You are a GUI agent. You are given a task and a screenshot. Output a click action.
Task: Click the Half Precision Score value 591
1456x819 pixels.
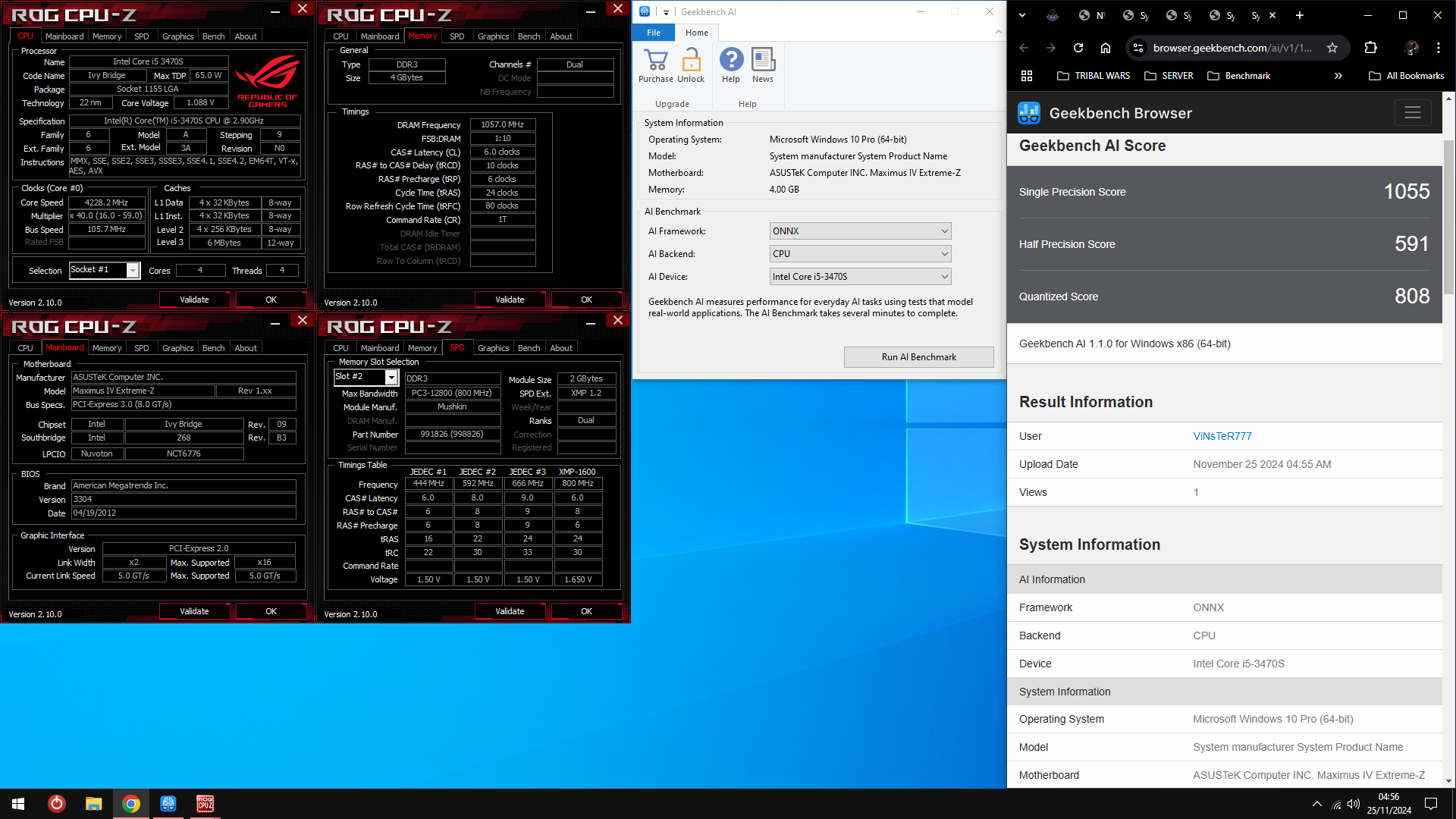1412,244
